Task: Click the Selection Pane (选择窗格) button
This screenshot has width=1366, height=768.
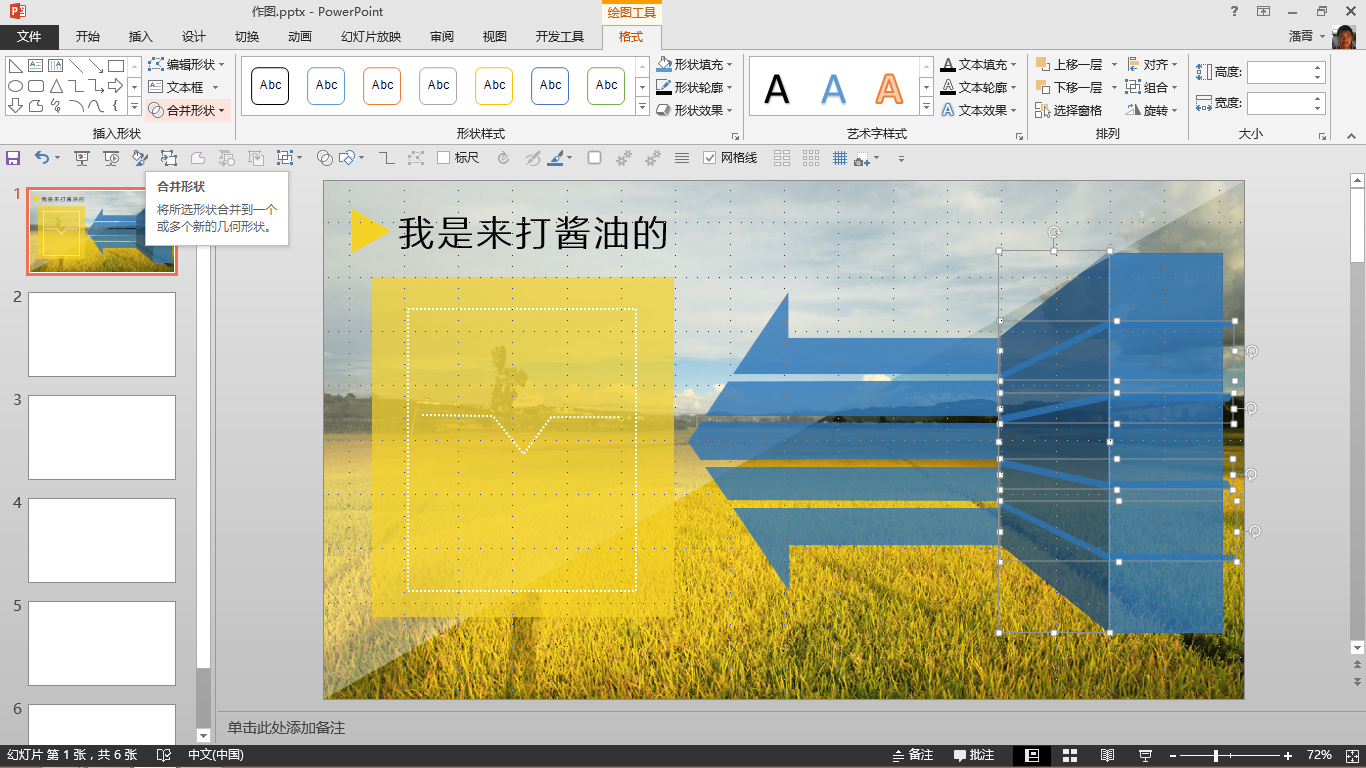Action: pos(1069,110)
